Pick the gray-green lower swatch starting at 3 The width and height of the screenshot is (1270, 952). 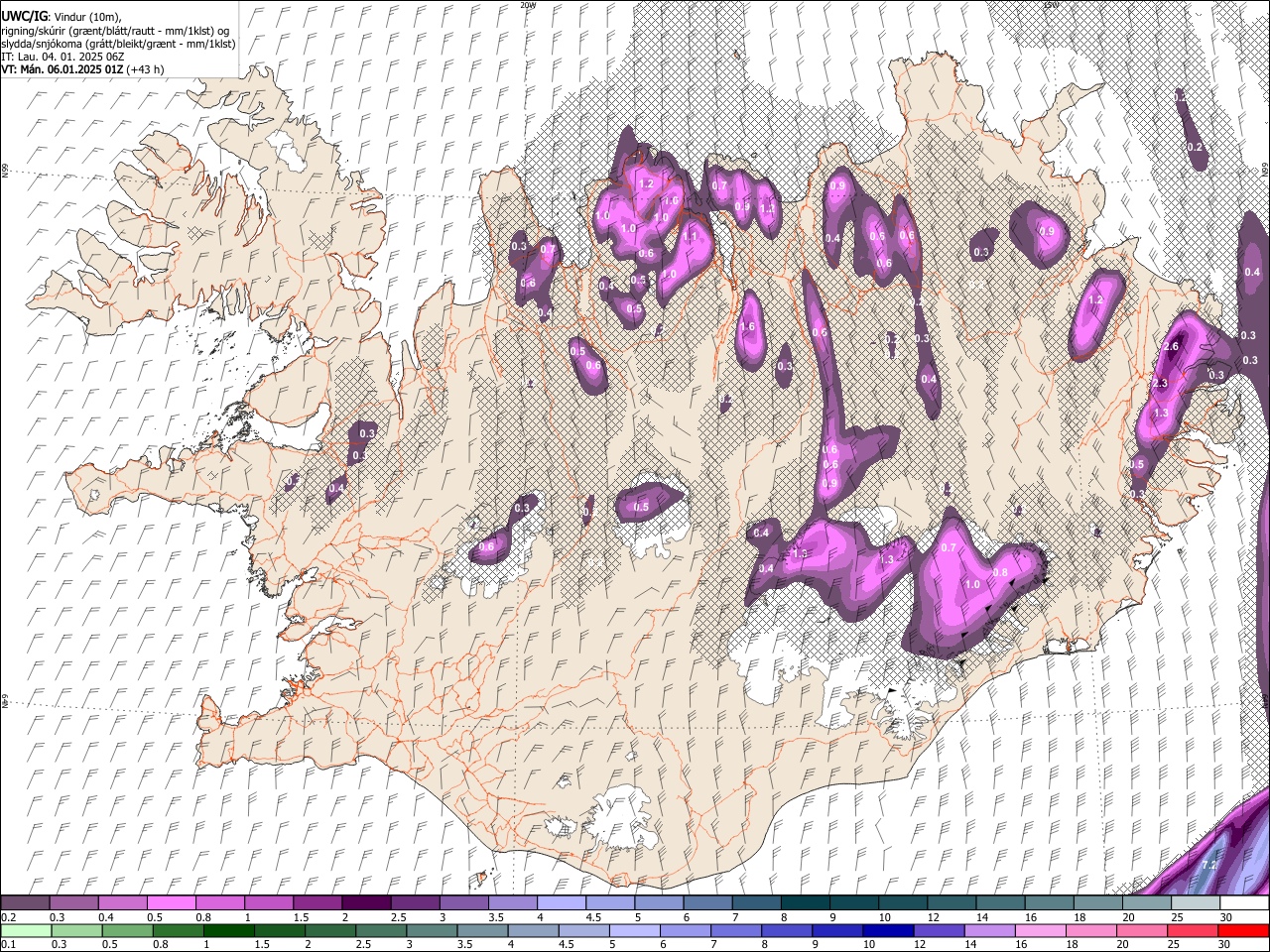point(431,930)
